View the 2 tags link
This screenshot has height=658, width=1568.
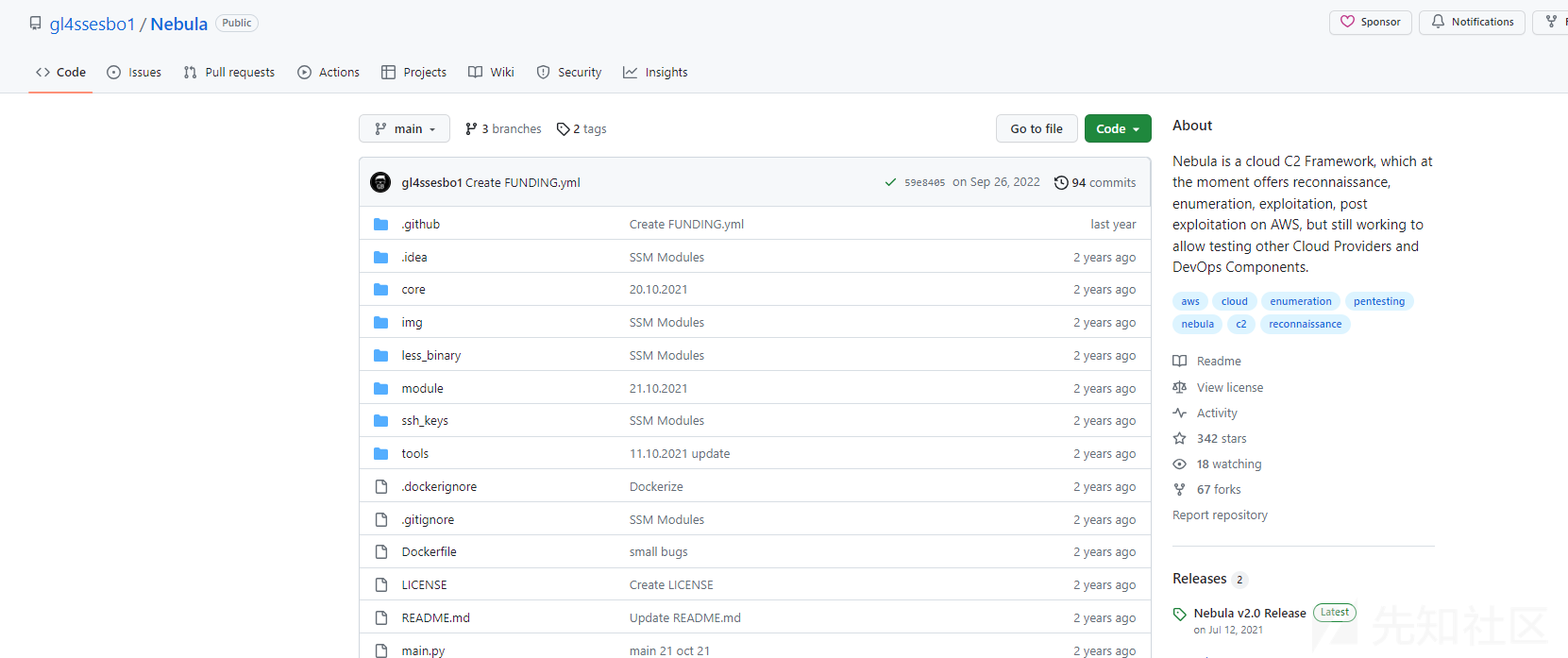click(582, 128)
